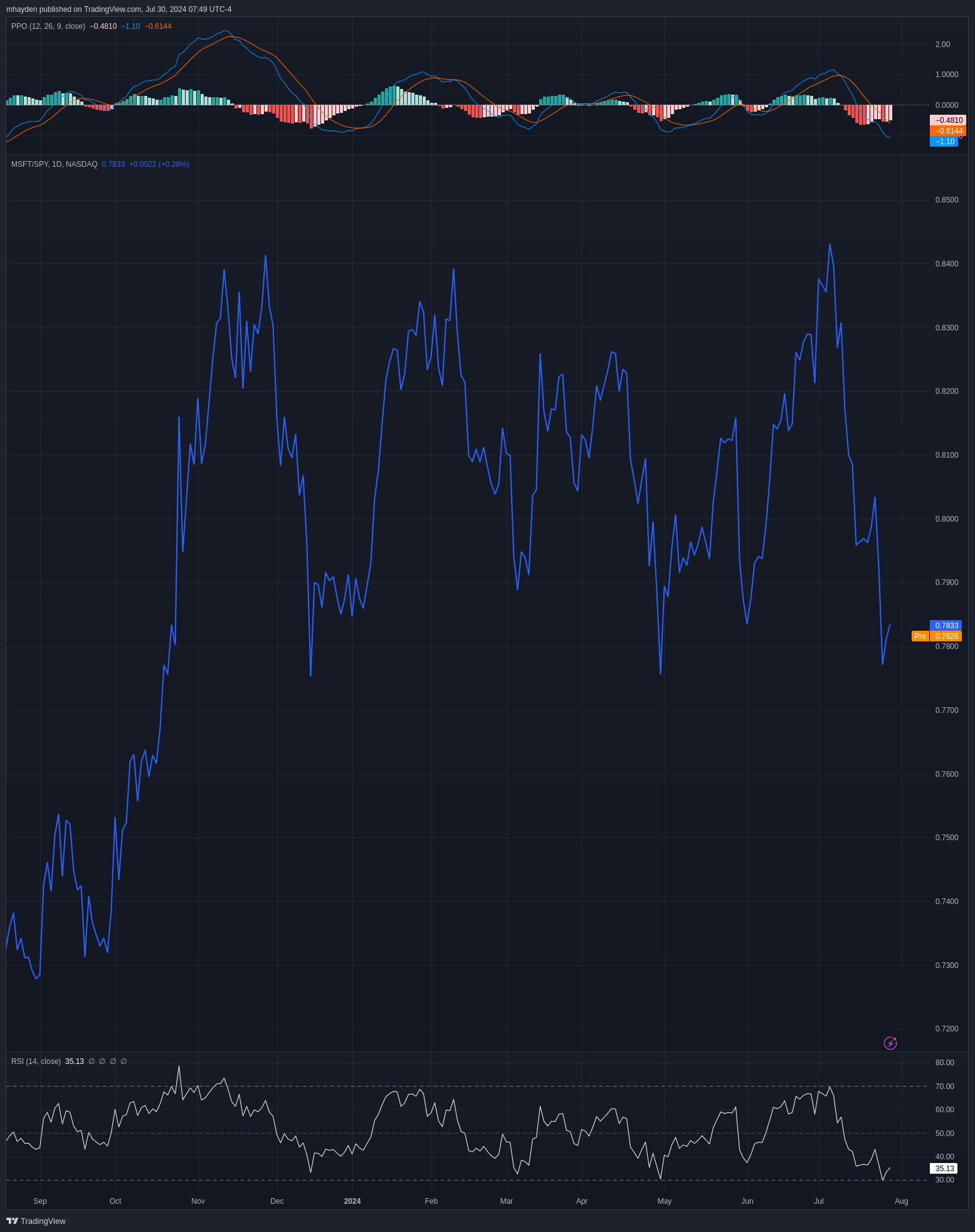
Task: Click the Jul label on the time axis
Action: (819, 1201)
